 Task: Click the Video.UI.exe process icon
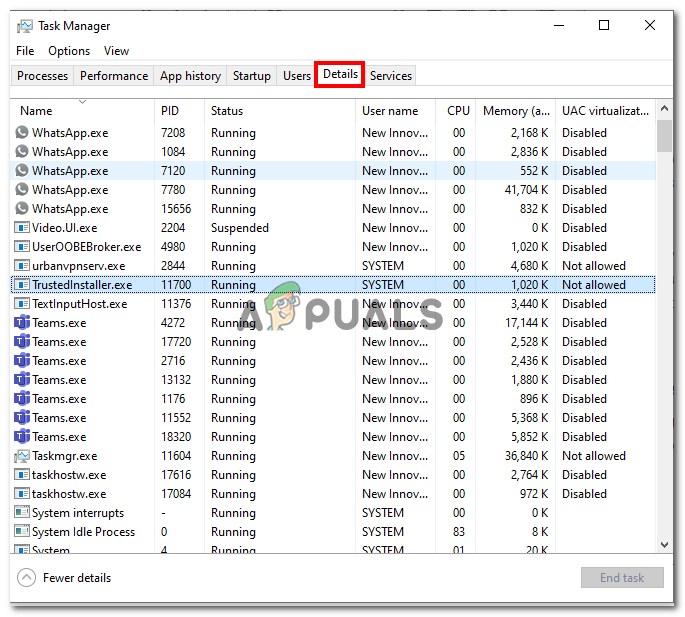tap(22, 228)
